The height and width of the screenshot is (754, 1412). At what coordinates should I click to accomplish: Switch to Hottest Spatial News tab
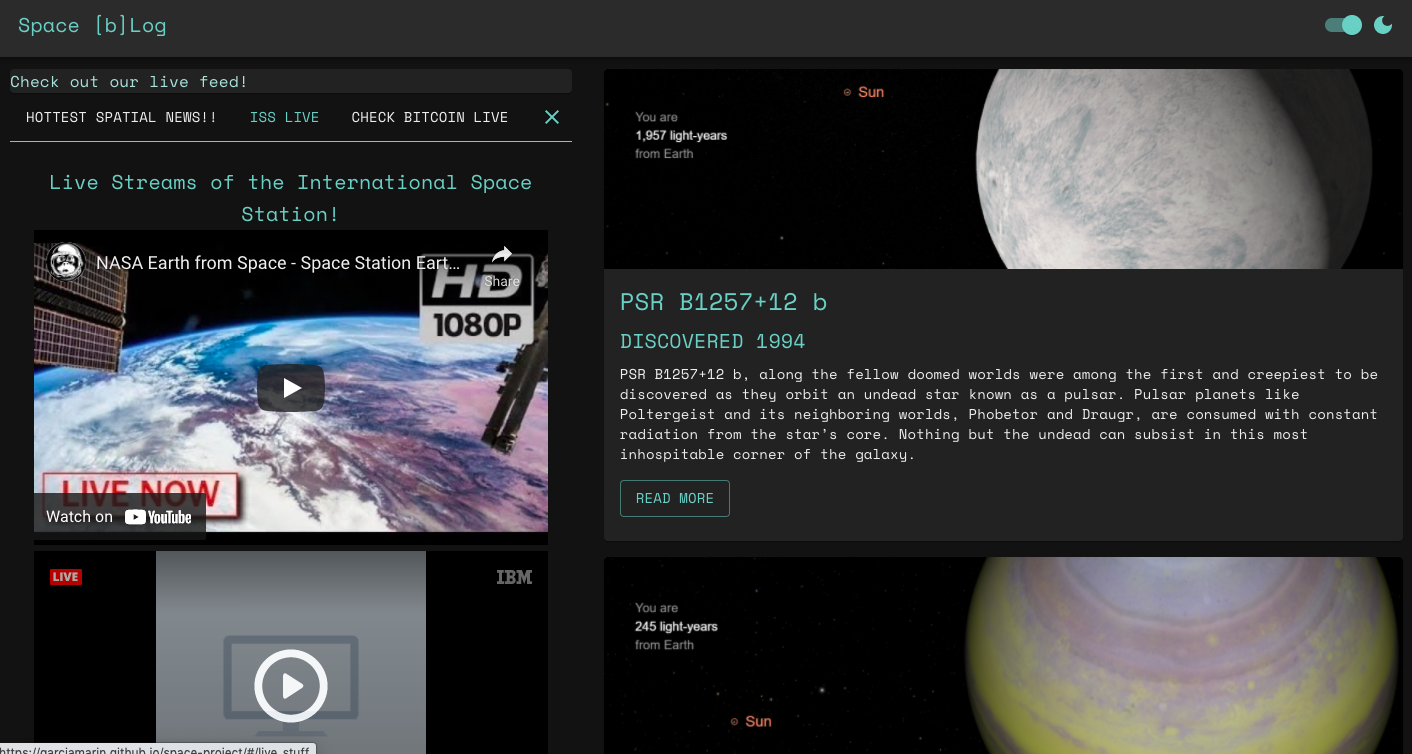click(x=121, y=117)
